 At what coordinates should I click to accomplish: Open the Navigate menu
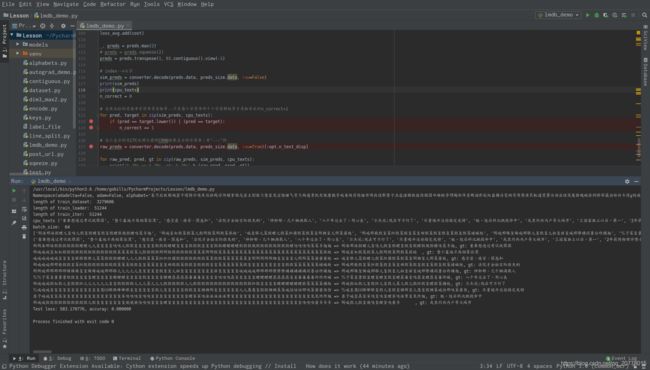pos(65,4)
